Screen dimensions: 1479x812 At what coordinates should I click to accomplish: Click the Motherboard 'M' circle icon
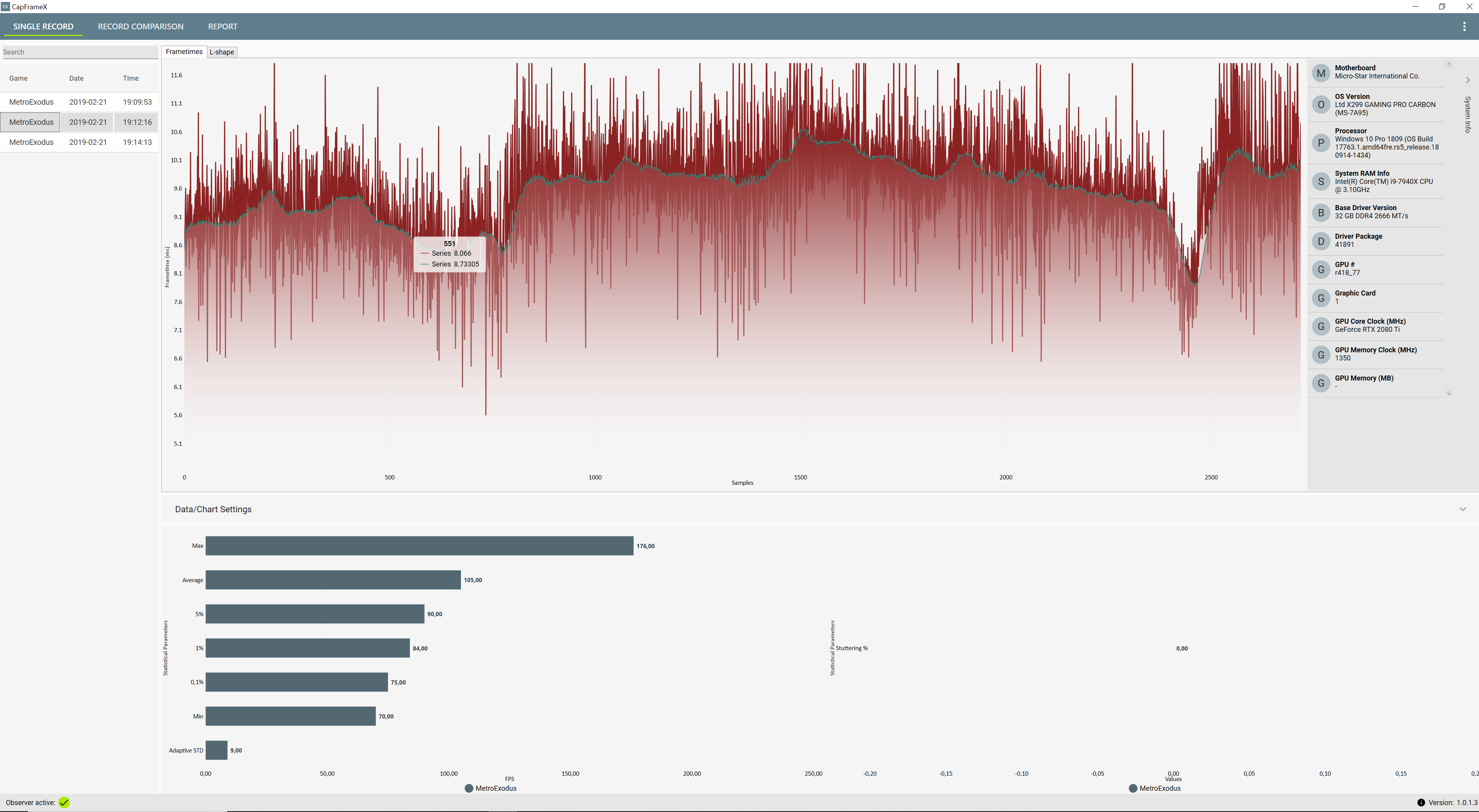[x=1321, y=73]
